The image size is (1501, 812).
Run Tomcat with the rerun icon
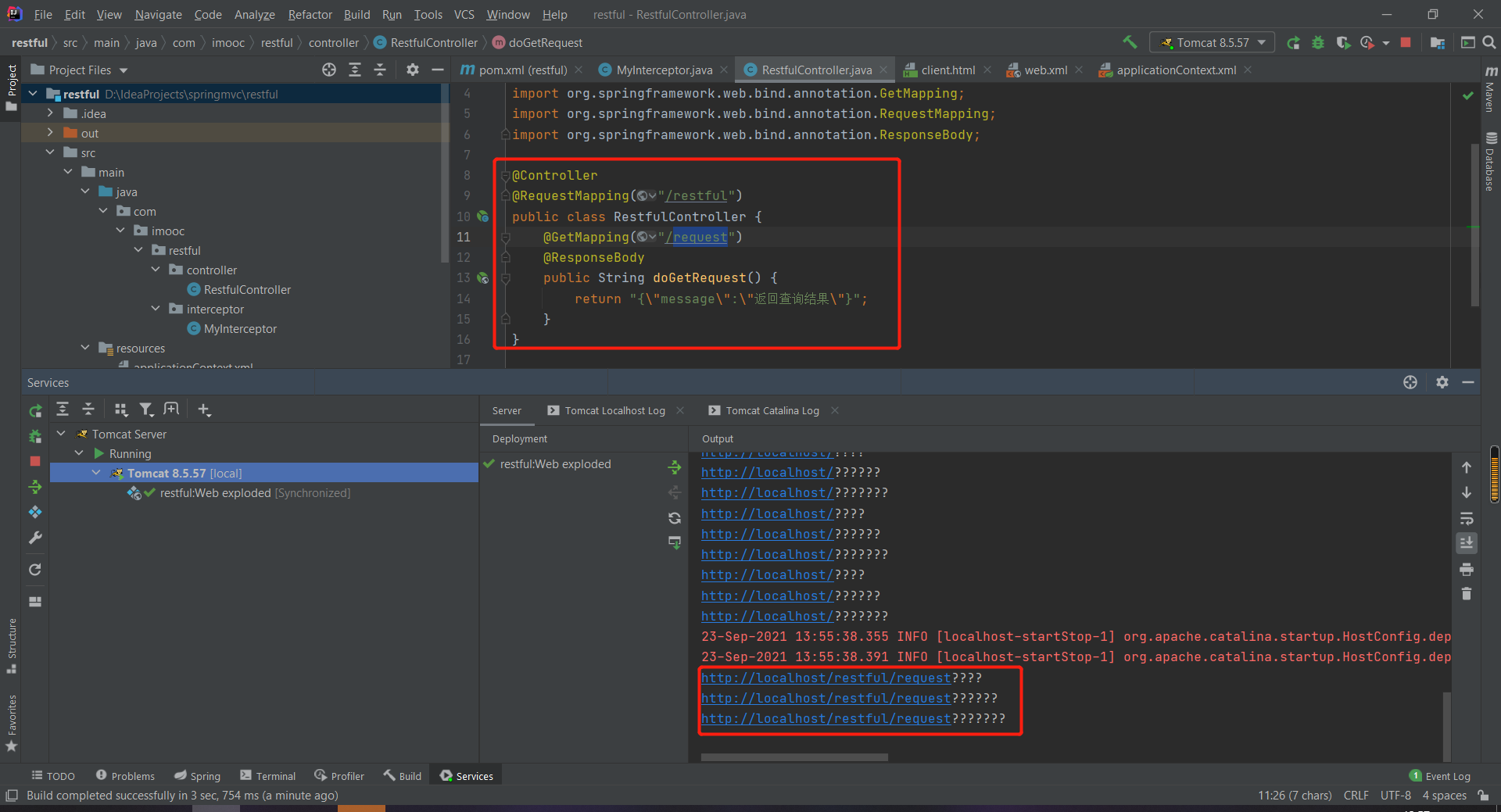[1294, 43]
